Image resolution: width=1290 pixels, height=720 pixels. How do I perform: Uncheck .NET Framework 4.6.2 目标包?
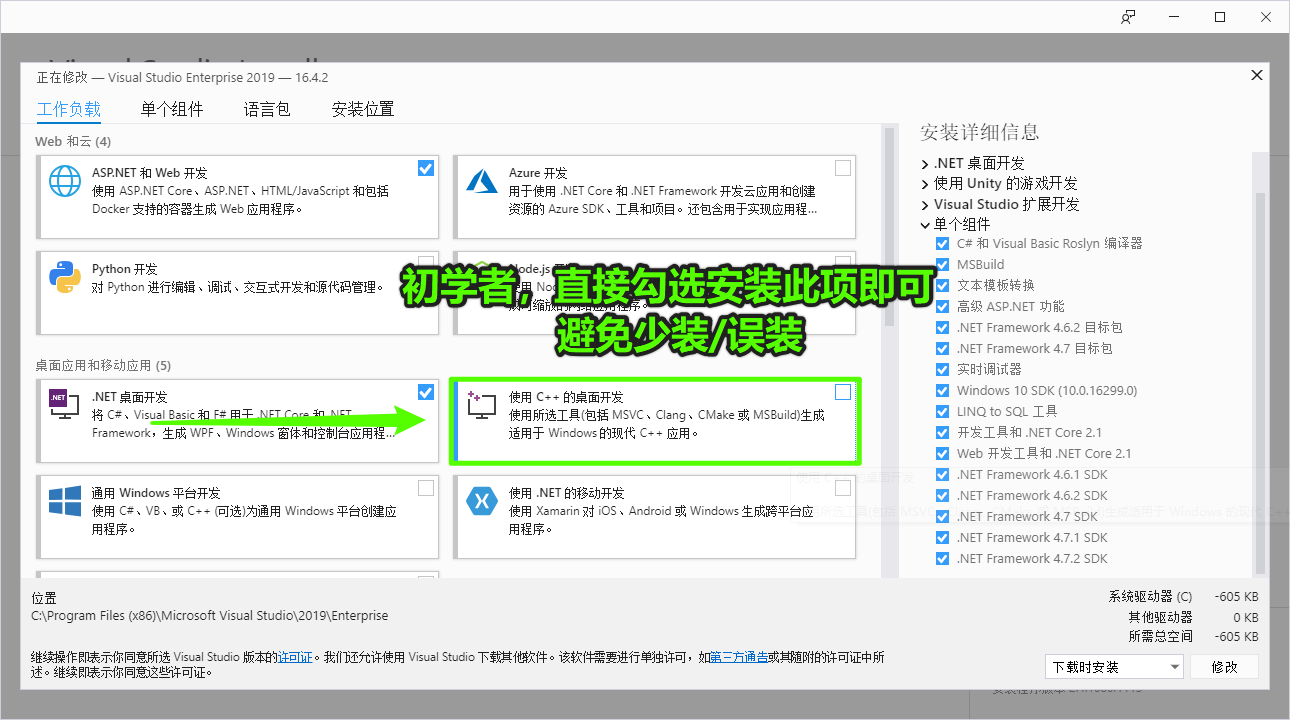pos(942,328)
